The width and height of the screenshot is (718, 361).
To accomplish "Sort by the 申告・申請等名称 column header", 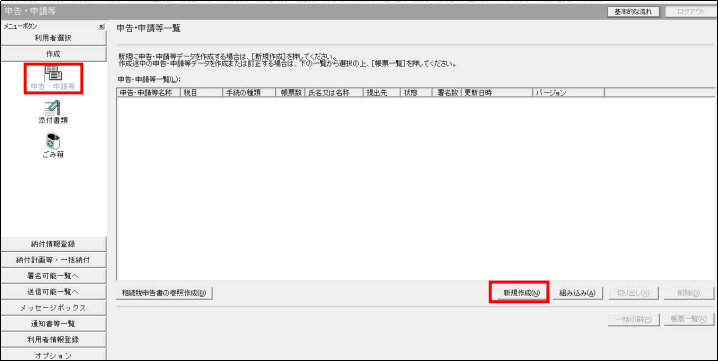I will 148,93.
